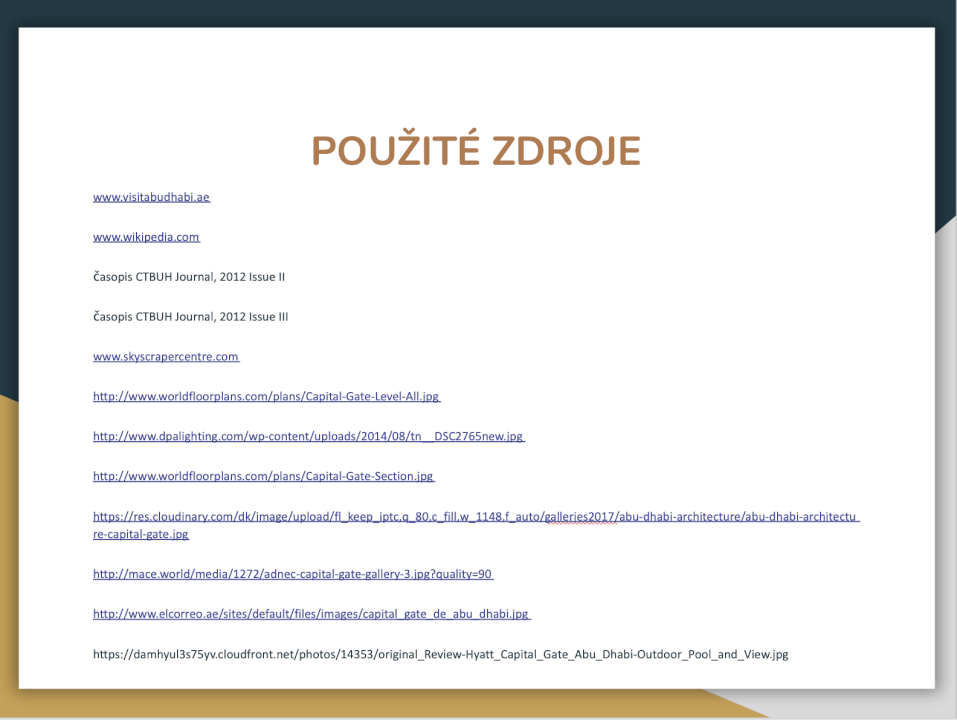Open the www.visitabudhabi.ae link
The height and width of the screenshot is (720, 957).
pos(151,197)
